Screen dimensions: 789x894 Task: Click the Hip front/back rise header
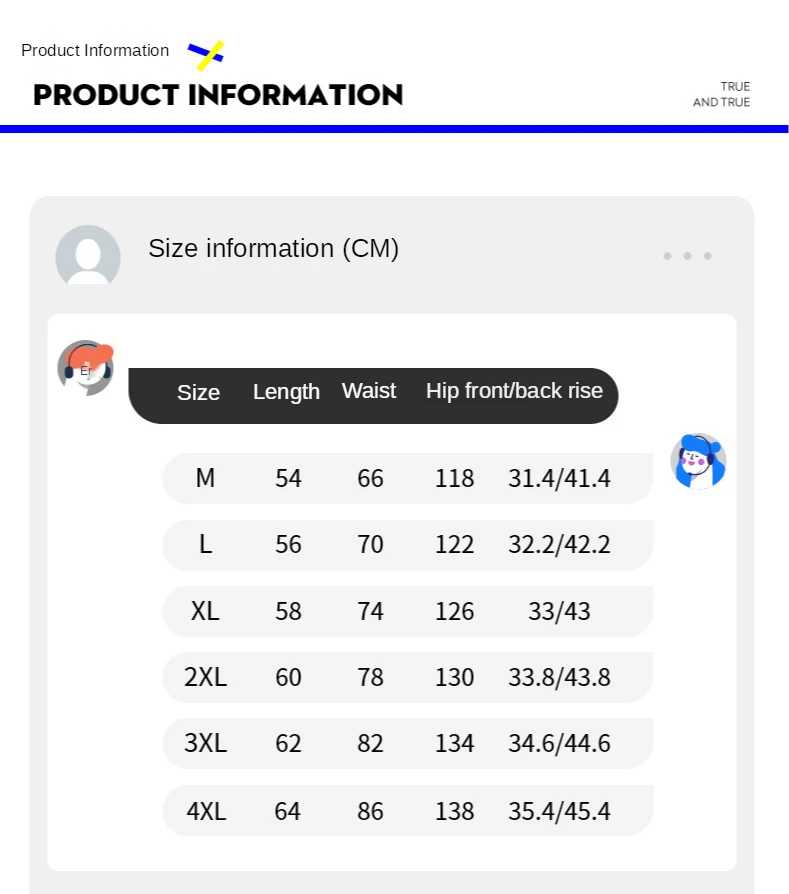(514, 391)
